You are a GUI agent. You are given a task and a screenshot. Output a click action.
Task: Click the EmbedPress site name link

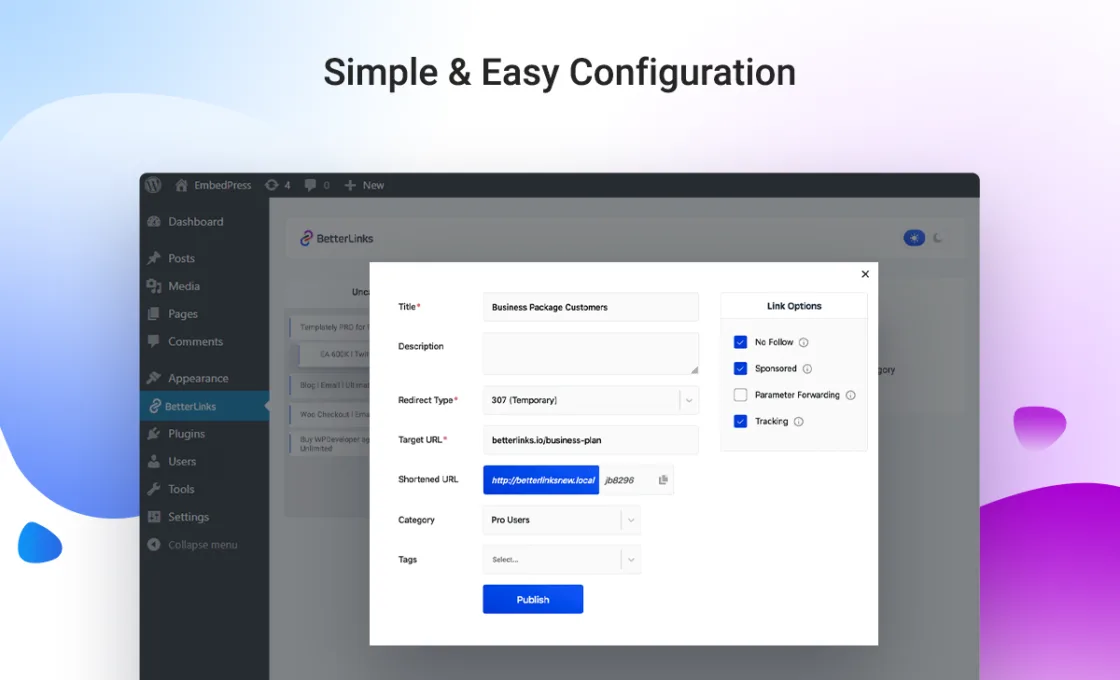[x=223, y=185]
